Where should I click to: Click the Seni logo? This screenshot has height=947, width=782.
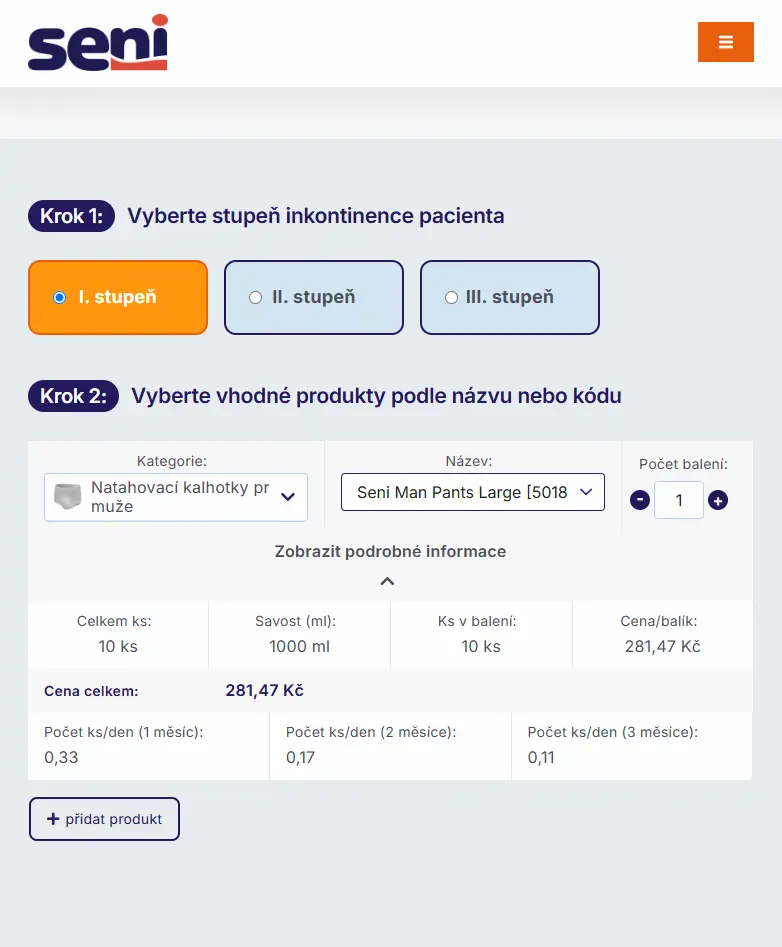pyautogui.click(x=98, y=42)
